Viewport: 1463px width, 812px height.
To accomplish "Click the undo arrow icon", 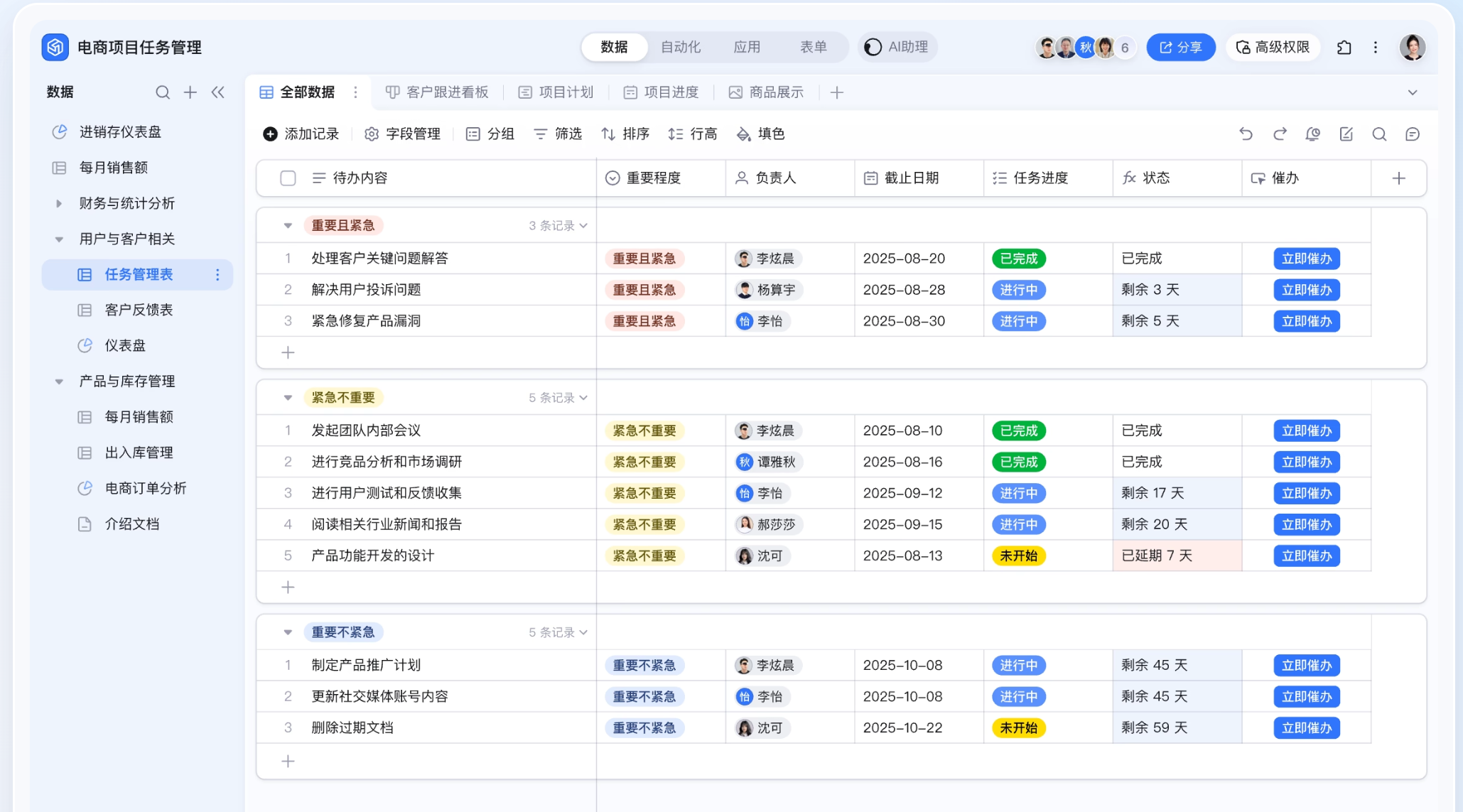I will point(1246,134).
